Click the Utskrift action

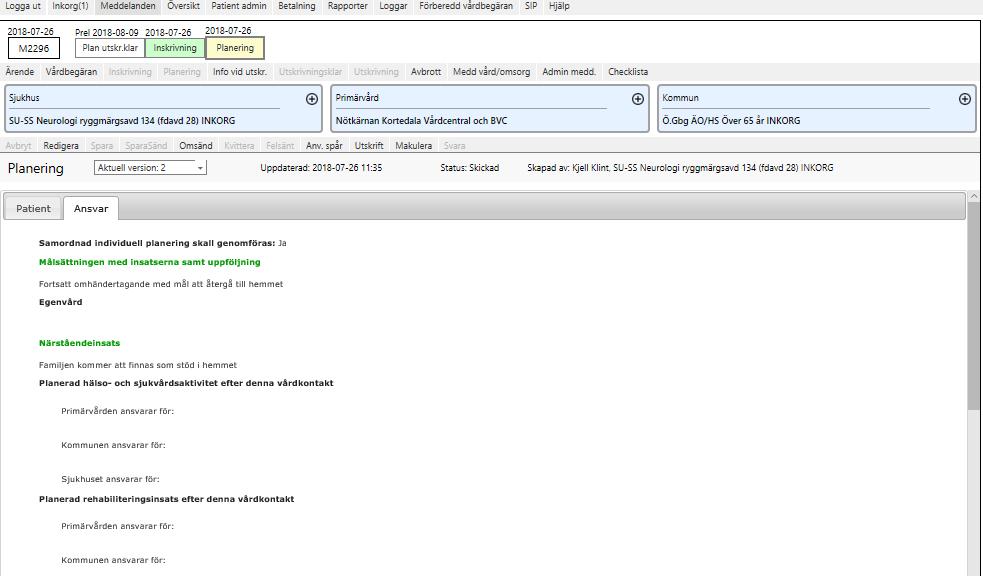pos(369,145)
